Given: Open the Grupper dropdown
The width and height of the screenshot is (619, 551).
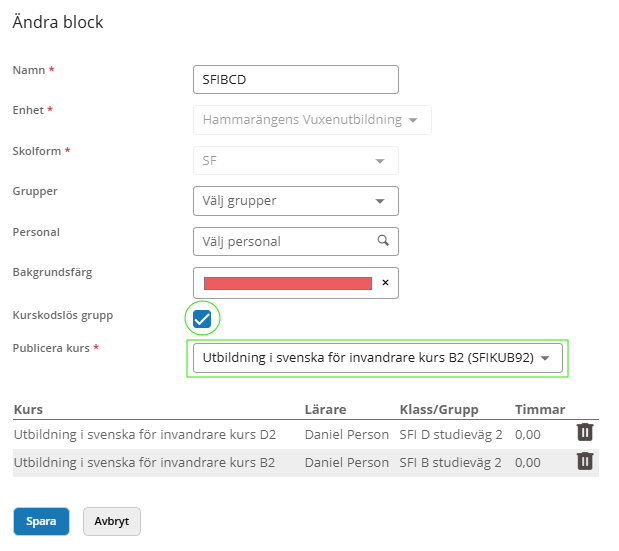Looking at the screenshot, I should point(295,201).
